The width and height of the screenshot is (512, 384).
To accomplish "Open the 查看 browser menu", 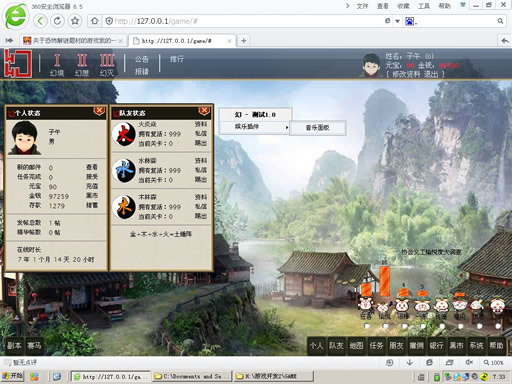I will tap(383, 6).
